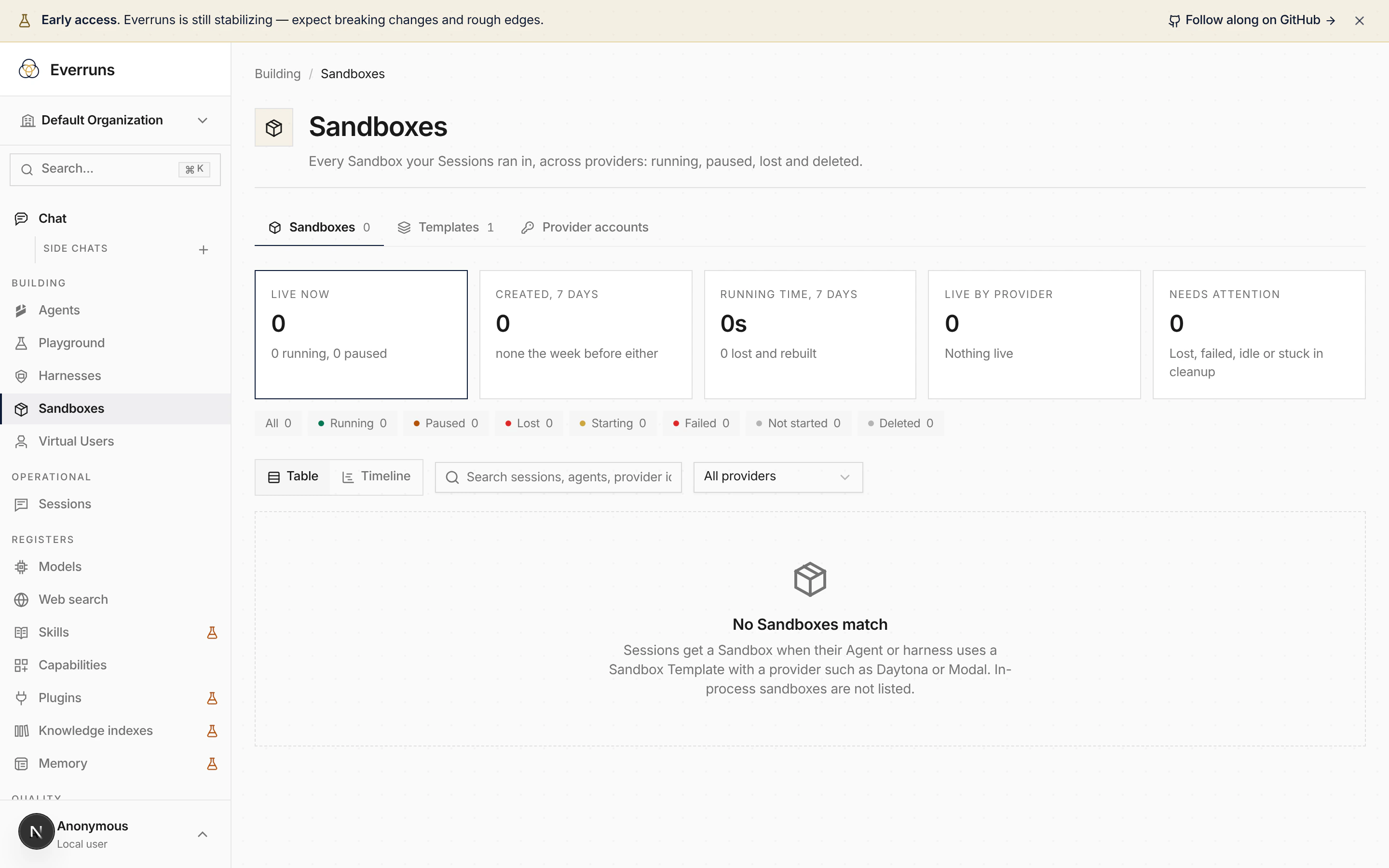Filter by Lost status
The image size is (1389, 868).
[x=529, y=423]
